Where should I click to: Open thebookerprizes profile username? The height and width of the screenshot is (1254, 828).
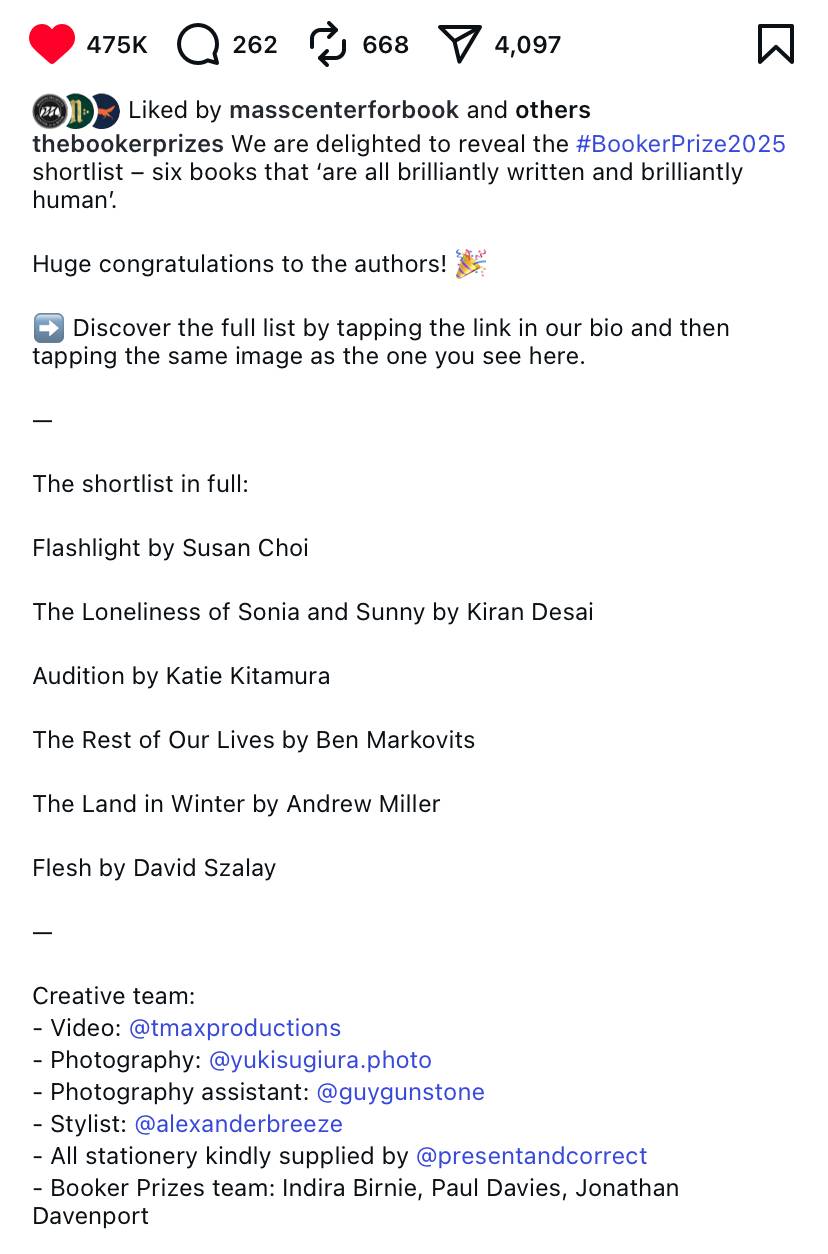click(128, 143)
